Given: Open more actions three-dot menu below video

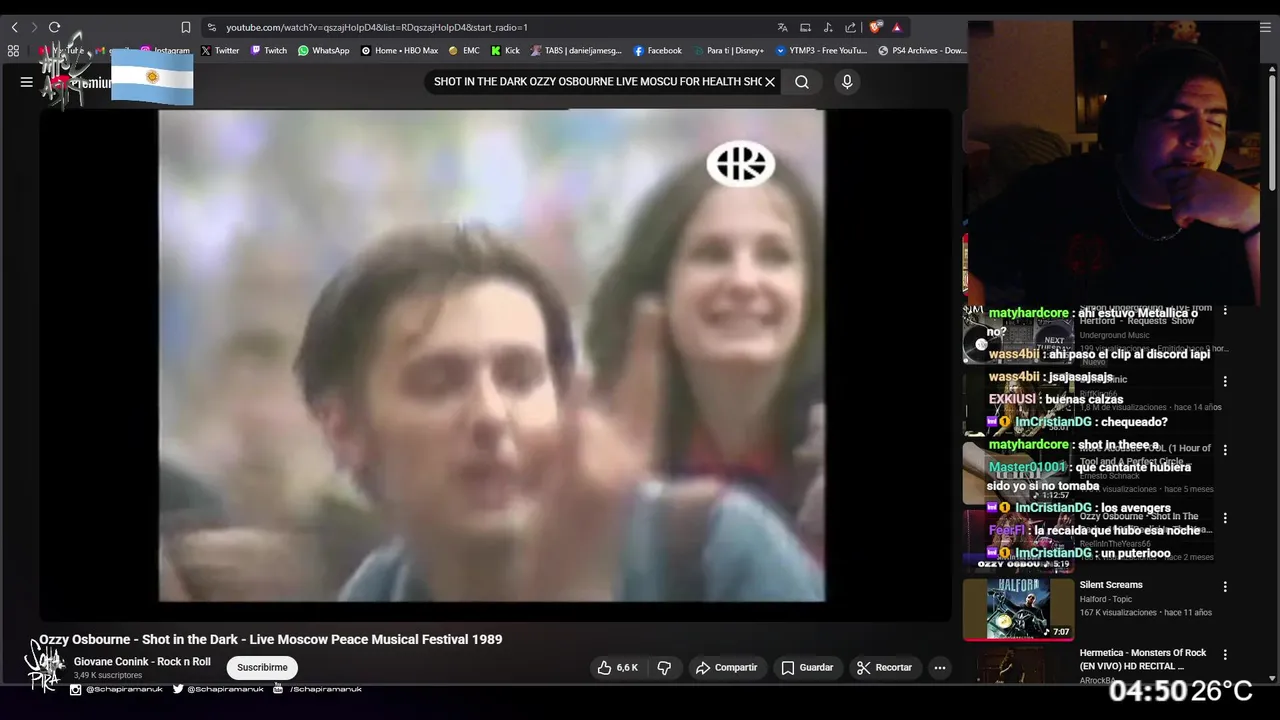Looking at the screenshot, I should coord(939,667).
